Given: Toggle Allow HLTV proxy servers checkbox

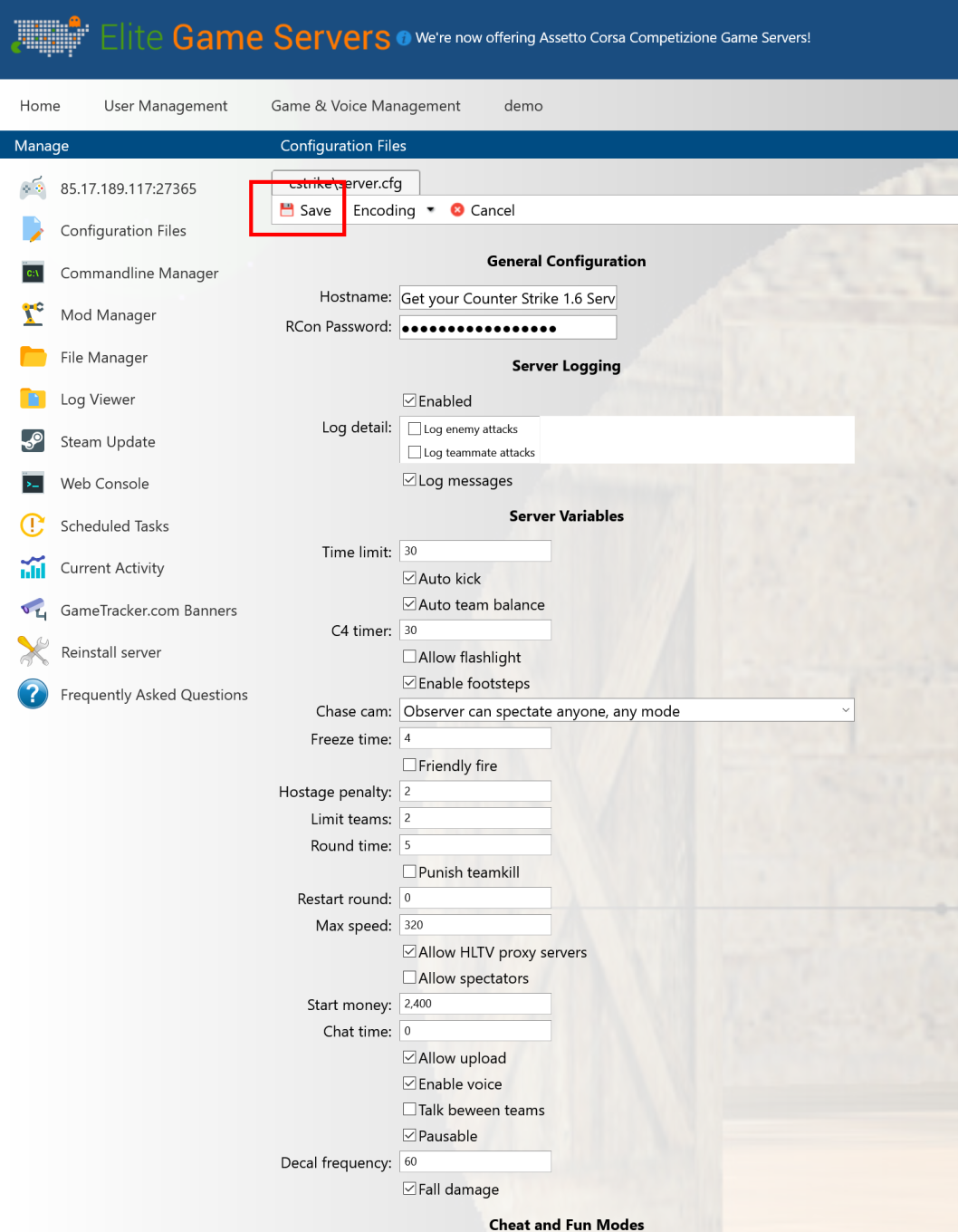Looking at the screenshot, I should click(x=409, y=952).
